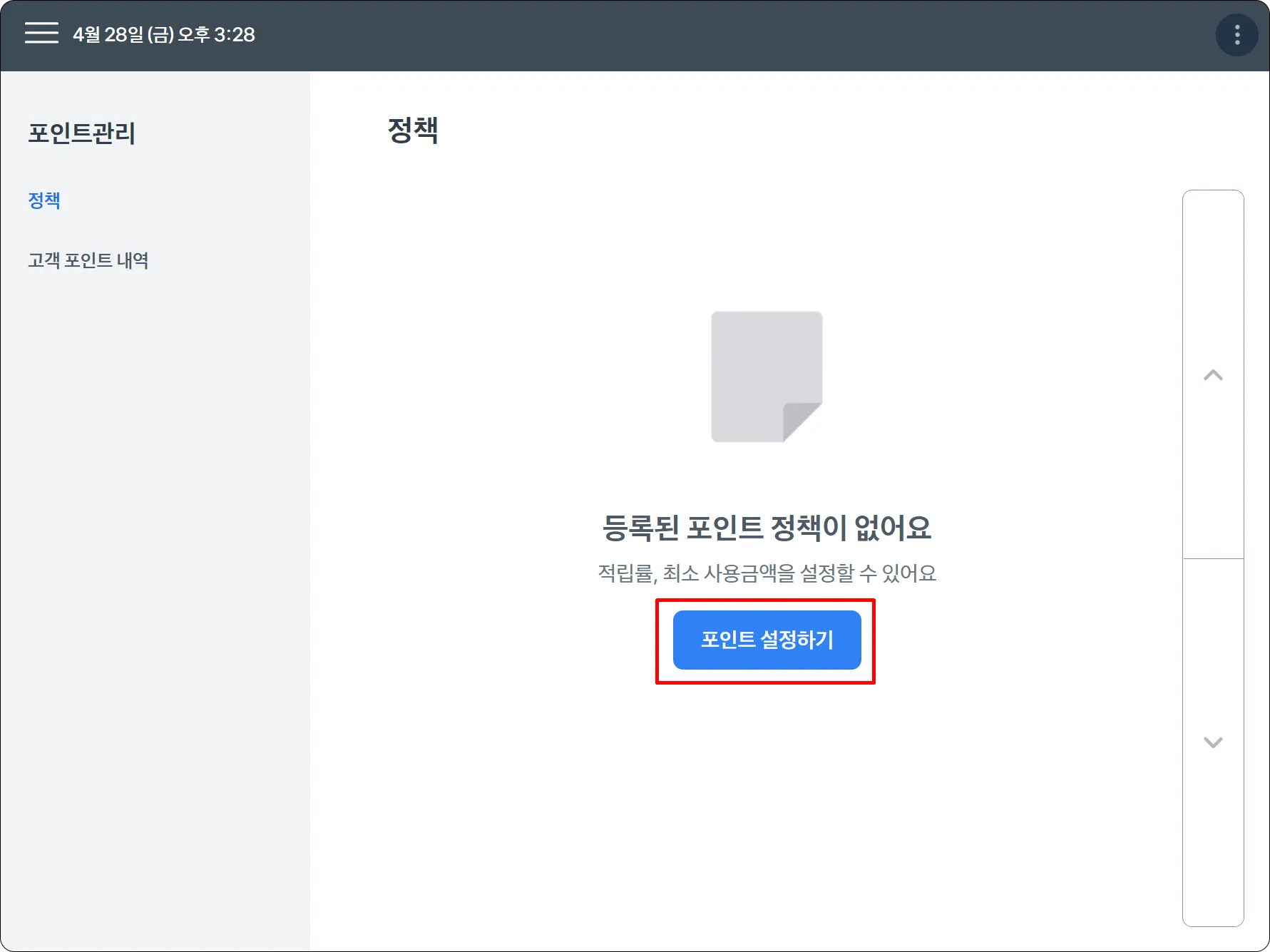Open 고객 포인트 내역 in the sidebar
This screenshot has width=1270, height=952.
pos(88,260)
